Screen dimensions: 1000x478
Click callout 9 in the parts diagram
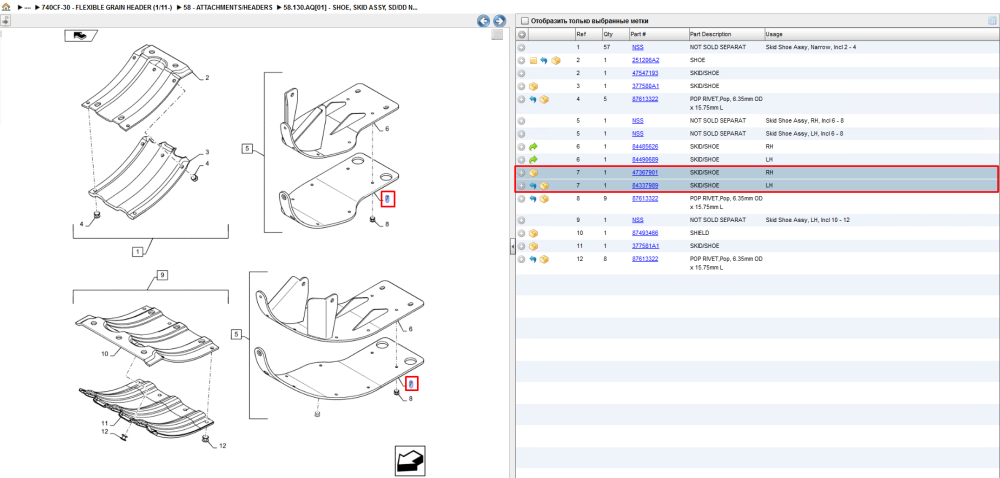162,275
